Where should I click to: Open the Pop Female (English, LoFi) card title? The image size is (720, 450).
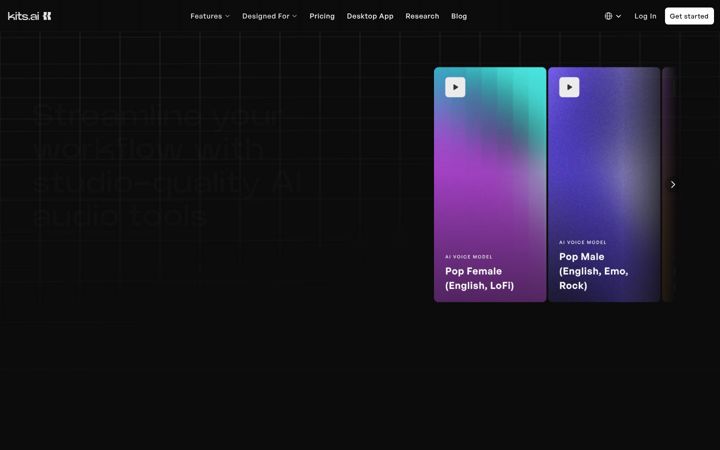[x=479, y=278]
